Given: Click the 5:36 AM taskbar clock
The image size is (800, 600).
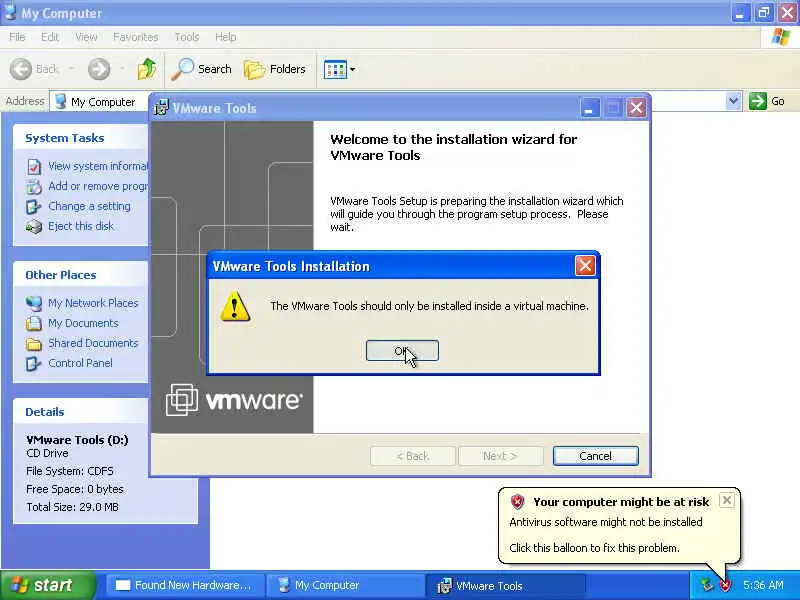Looking at the screenshot, I should tap(763, 585).
